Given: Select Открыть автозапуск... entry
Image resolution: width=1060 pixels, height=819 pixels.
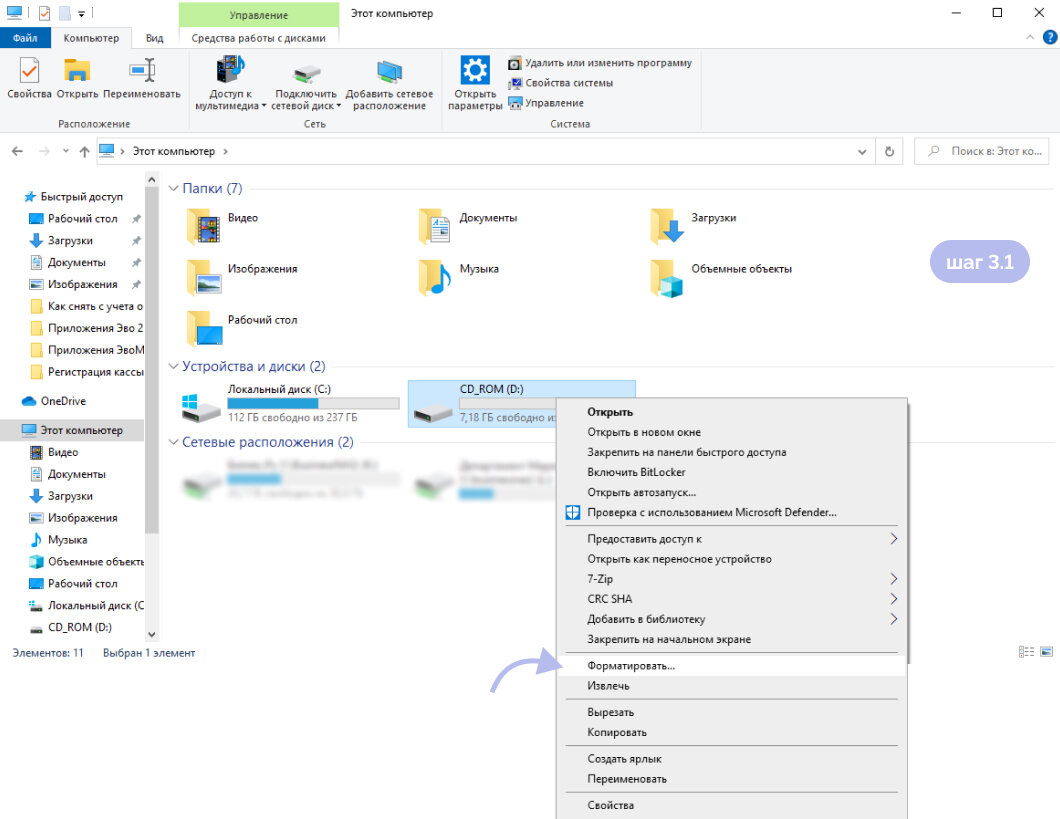Looking at the screenshot, I should pyautogui.click(x=730, y=492).
